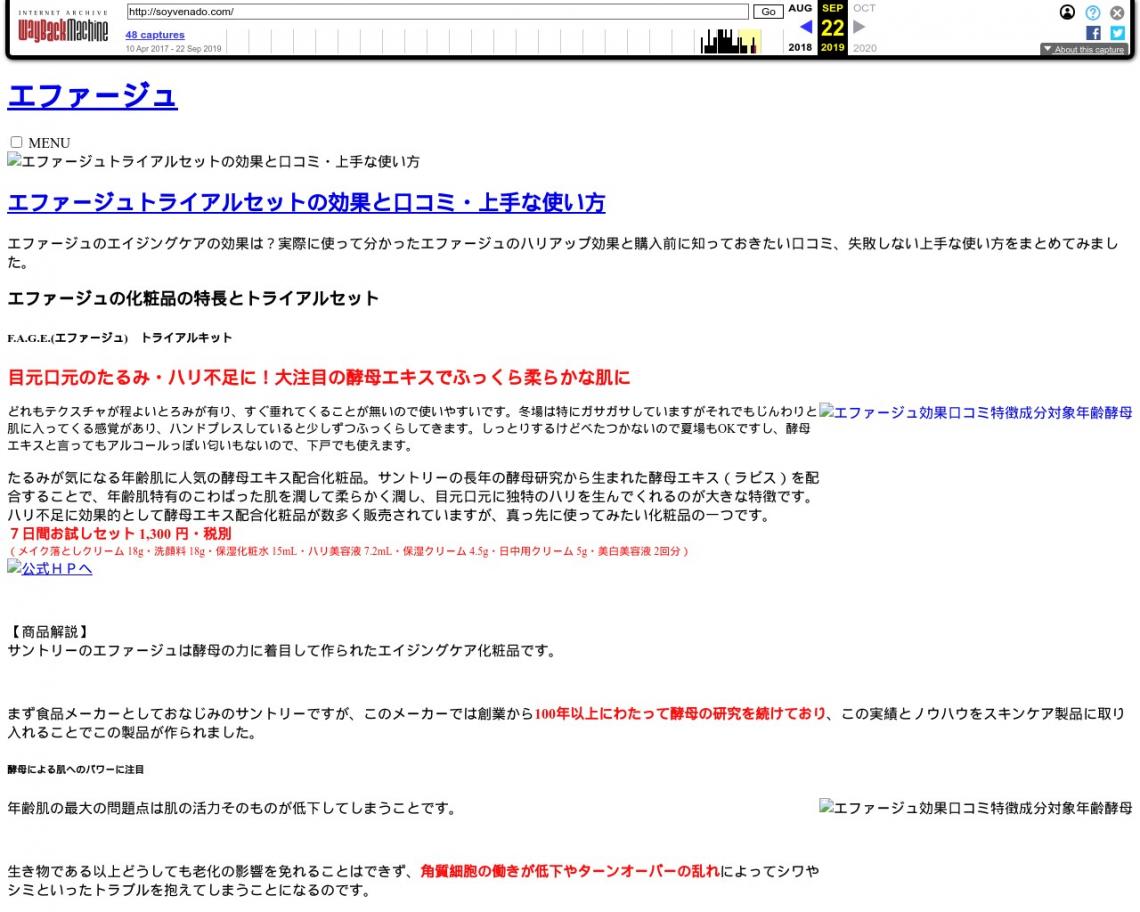Click the unlinked エファージュ効果口コミ image beside 年齢肌の最大

pos(976,807)
